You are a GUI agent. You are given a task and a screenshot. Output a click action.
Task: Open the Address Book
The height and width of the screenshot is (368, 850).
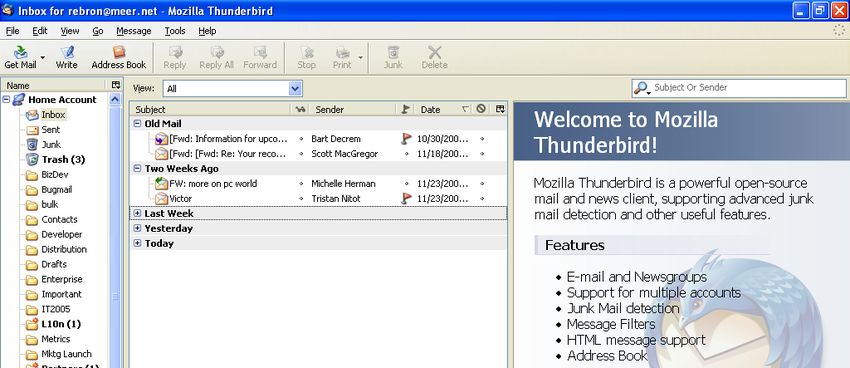pyautogui.click(x=119, y=57)
